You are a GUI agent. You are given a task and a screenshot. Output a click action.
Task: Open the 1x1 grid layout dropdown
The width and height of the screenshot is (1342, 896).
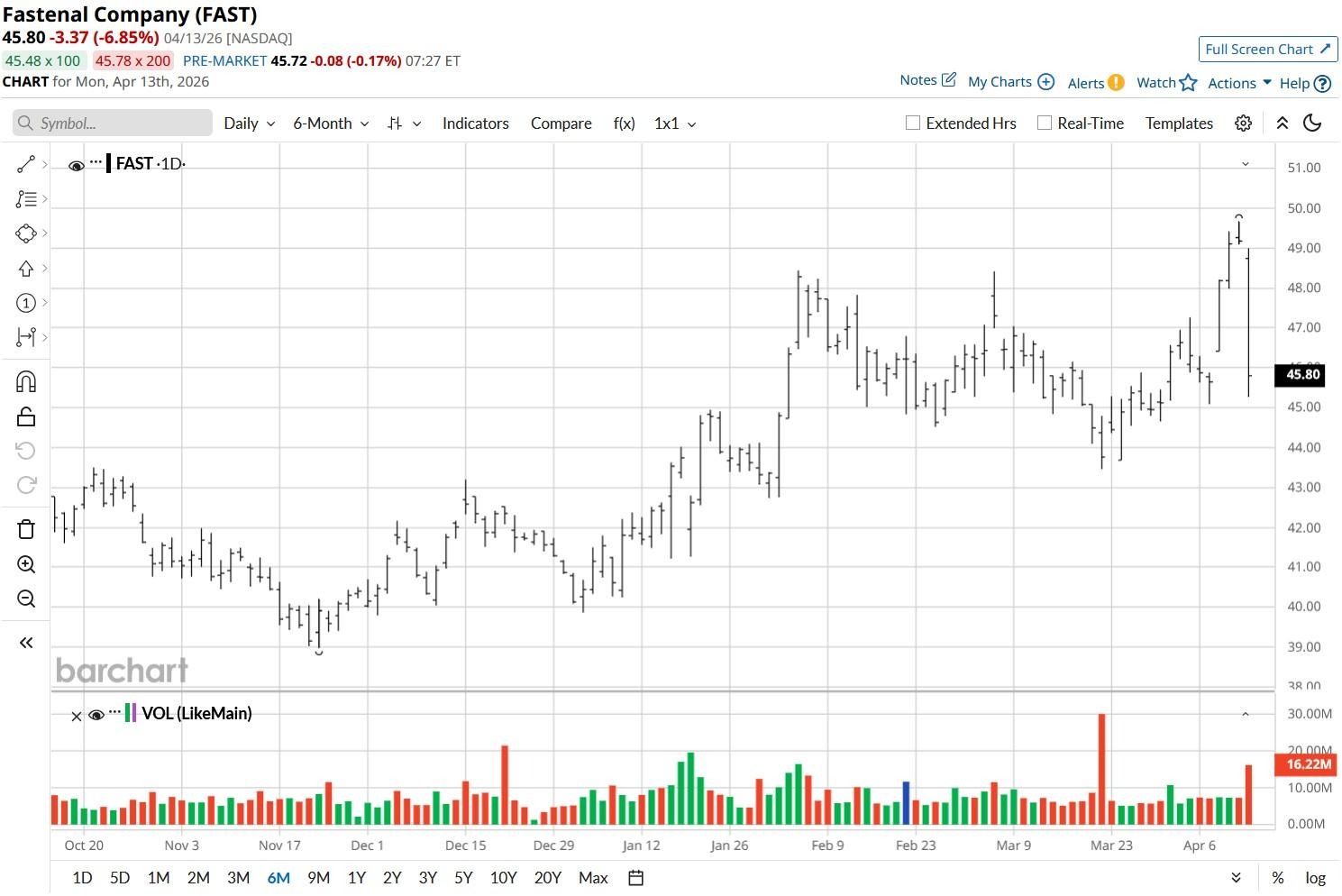point(675,123)
